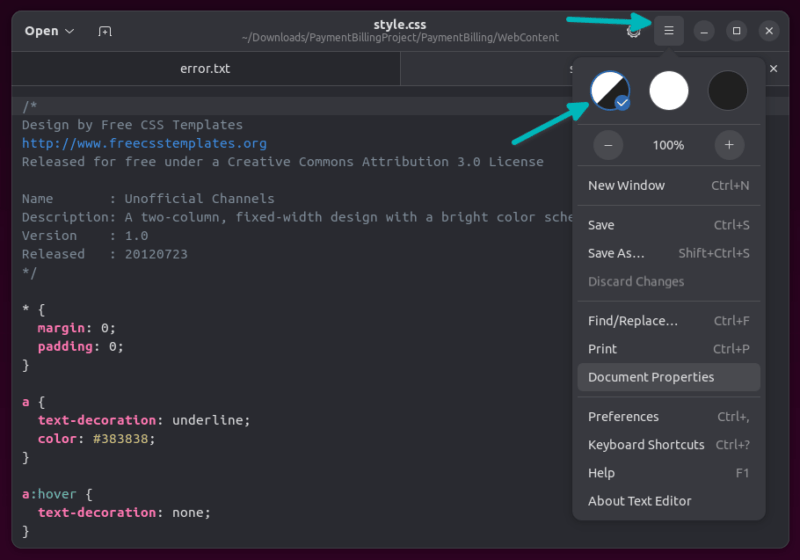Open Document Properties

click(x=651, y=377)
